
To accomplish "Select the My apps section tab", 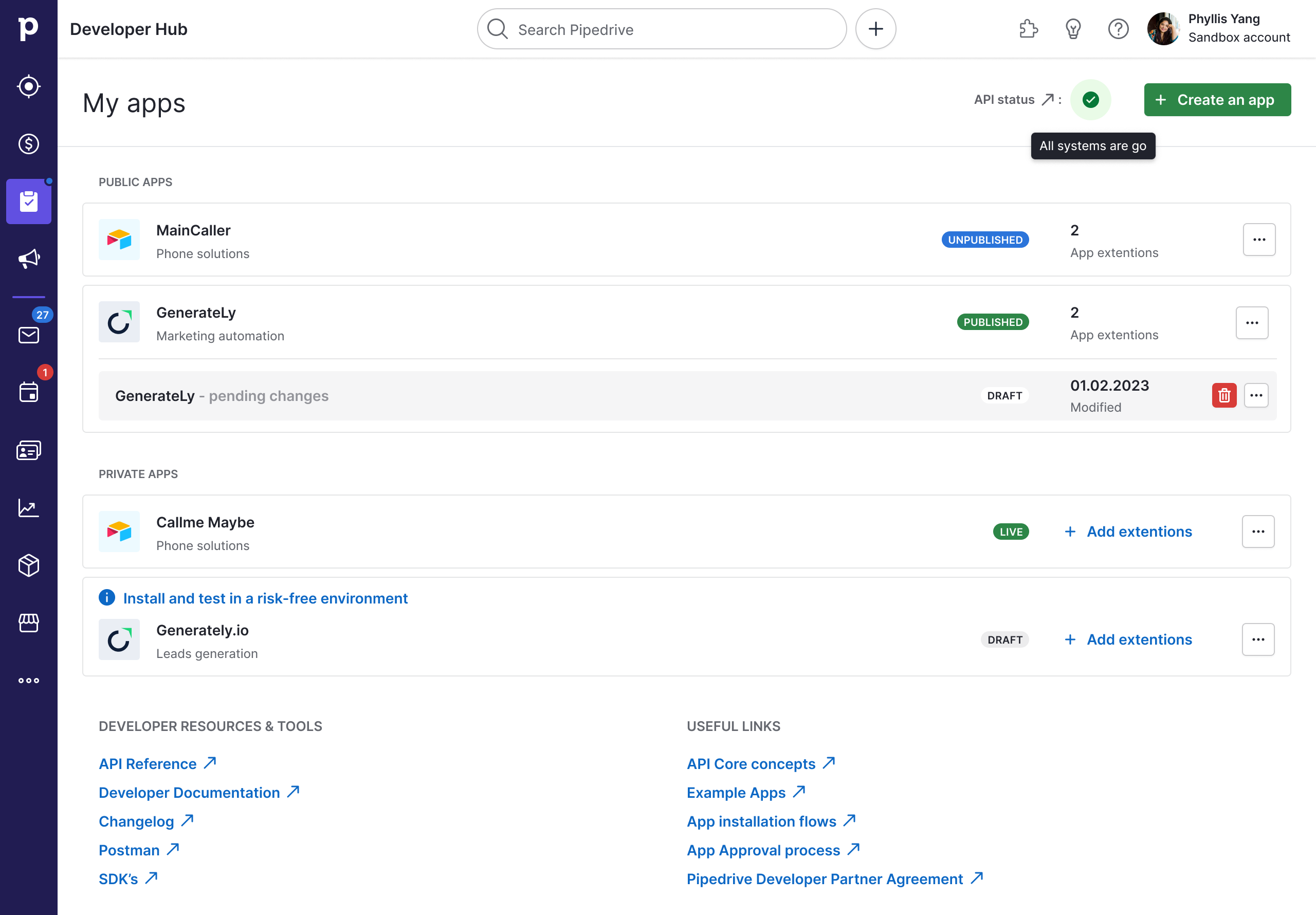I will [x=29, y=200].
